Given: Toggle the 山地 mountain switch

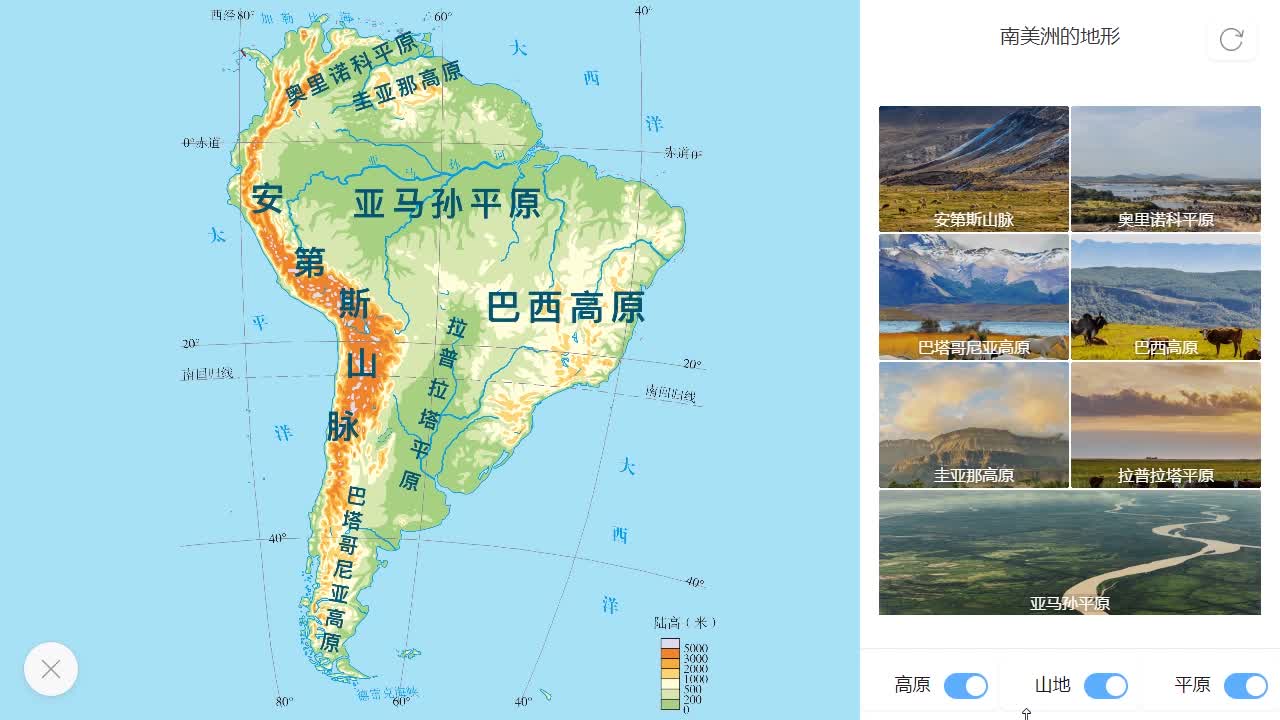Looking at the screenshot, I should pos(1106,685).
